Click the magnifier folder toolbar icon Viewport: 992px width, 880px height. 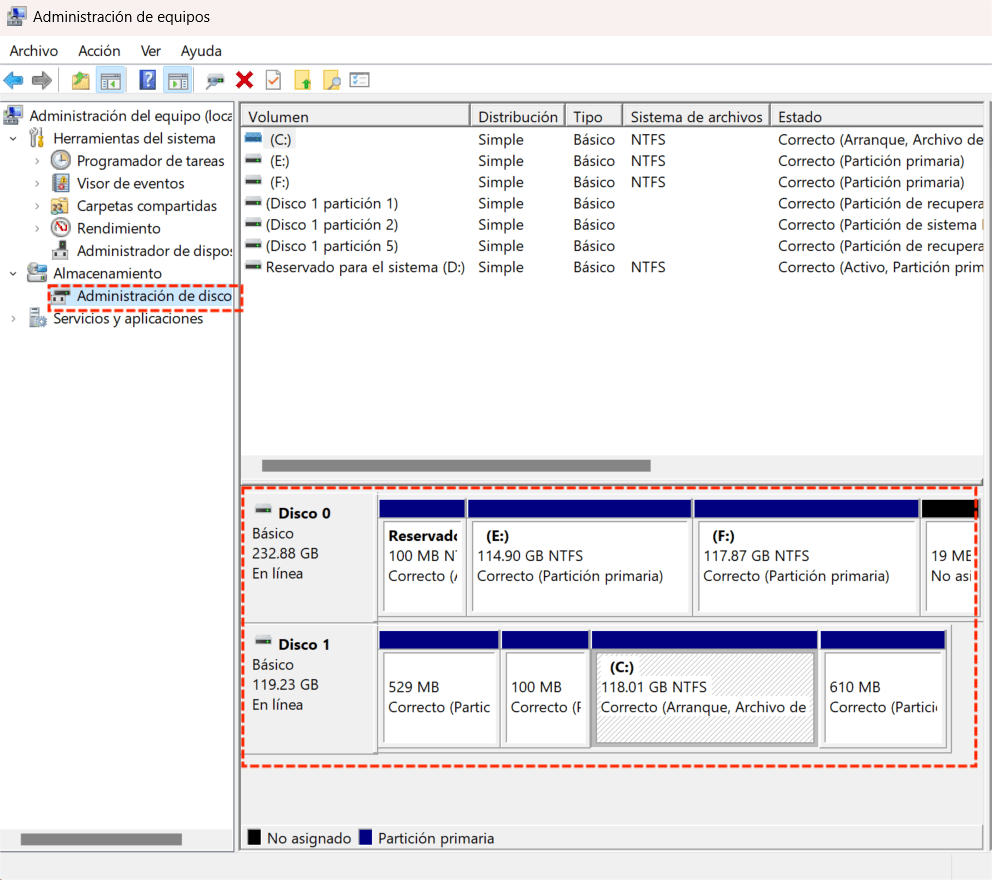[331, 80]
